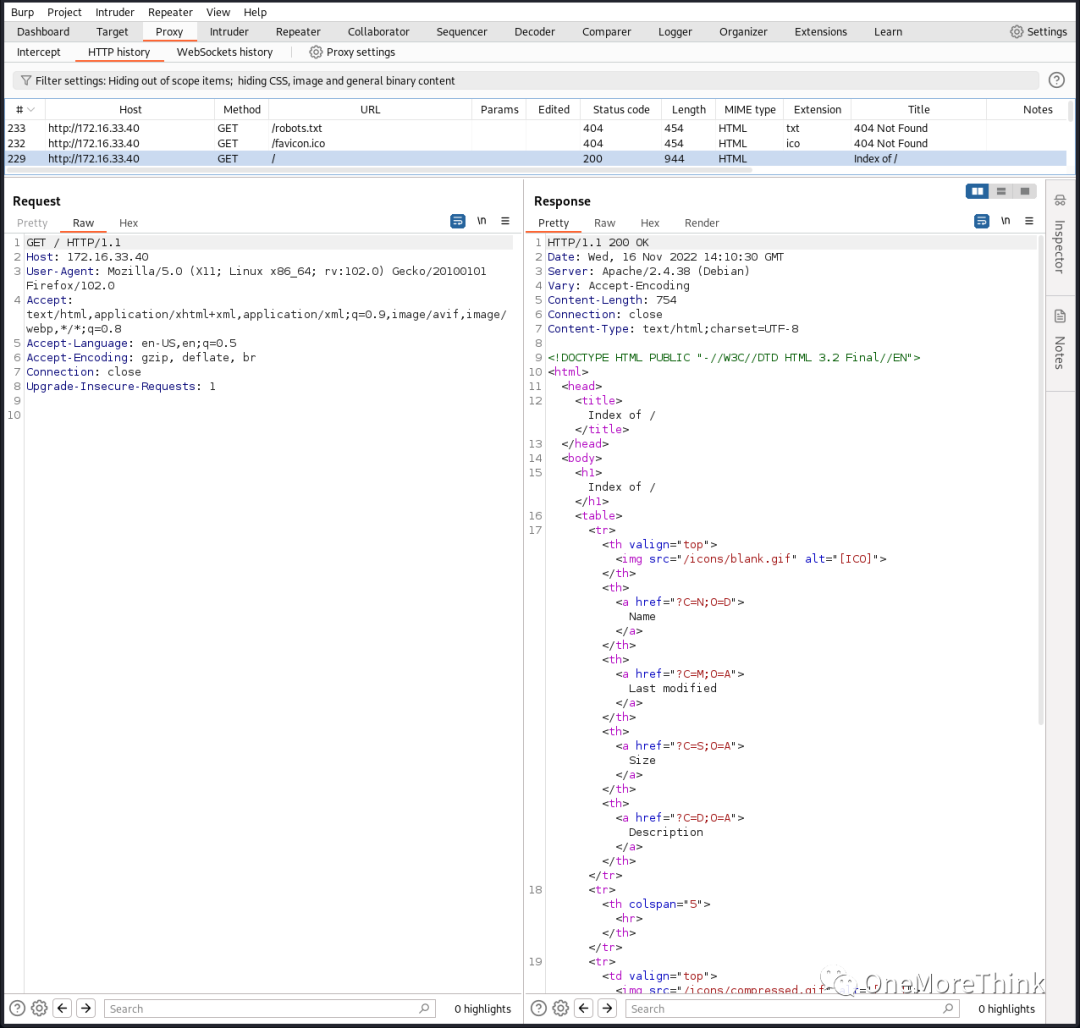
Task: Open the Inspector side panel icon
Action: [x=1059, y=200]
